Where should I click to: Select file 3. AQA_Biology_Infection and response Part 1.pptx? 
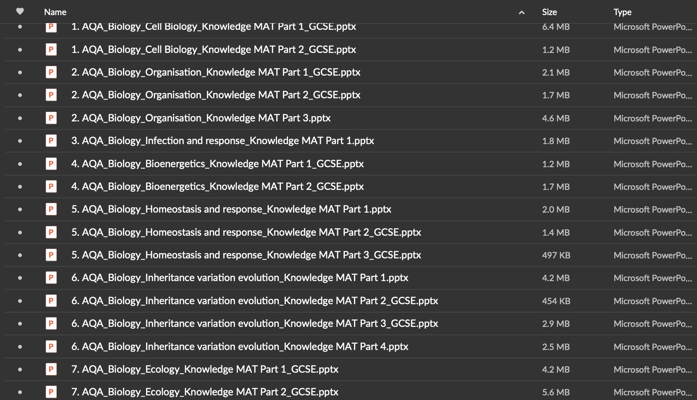[222, 140]
